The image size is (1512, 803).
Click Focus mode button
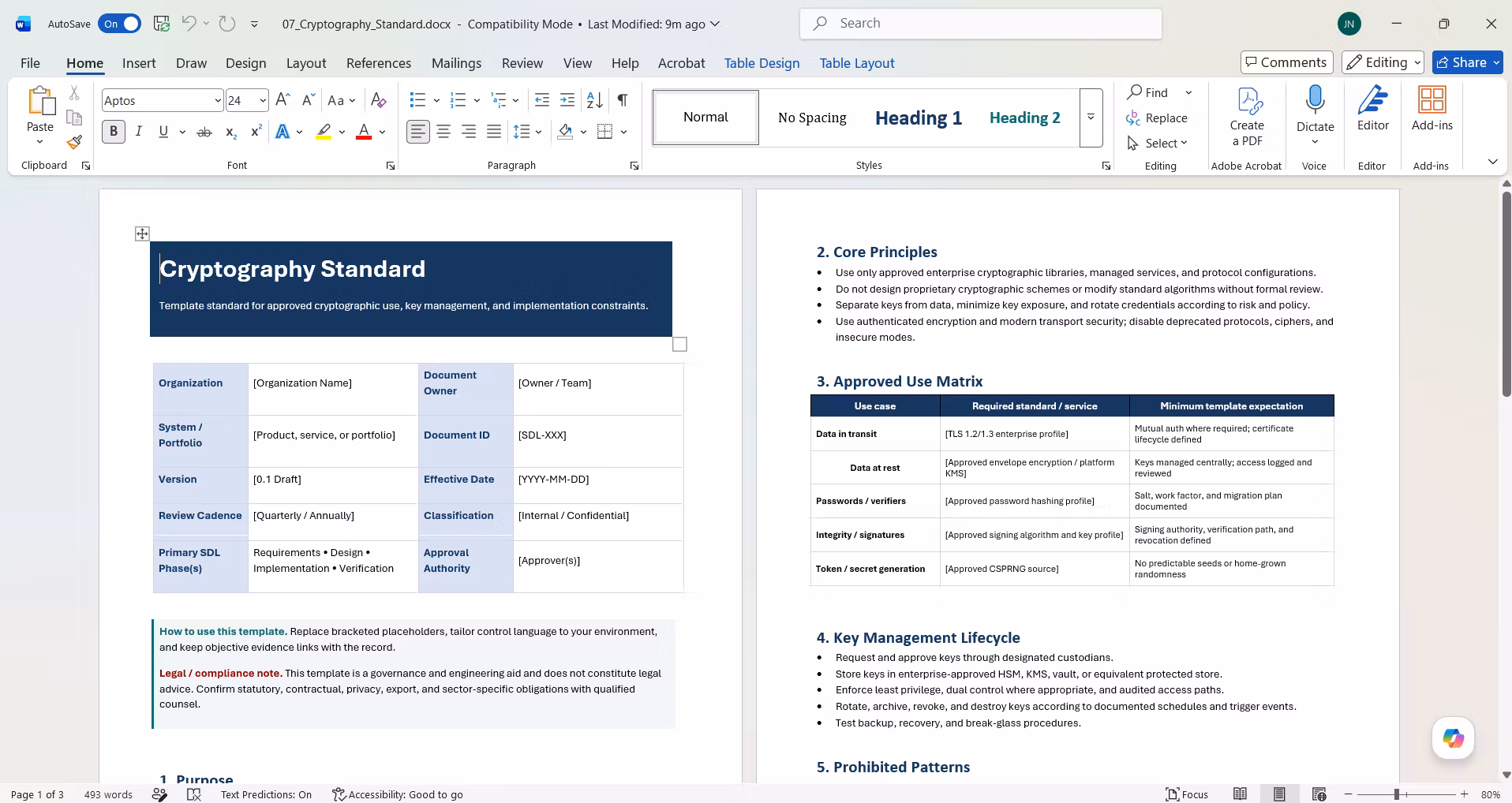1187,794
